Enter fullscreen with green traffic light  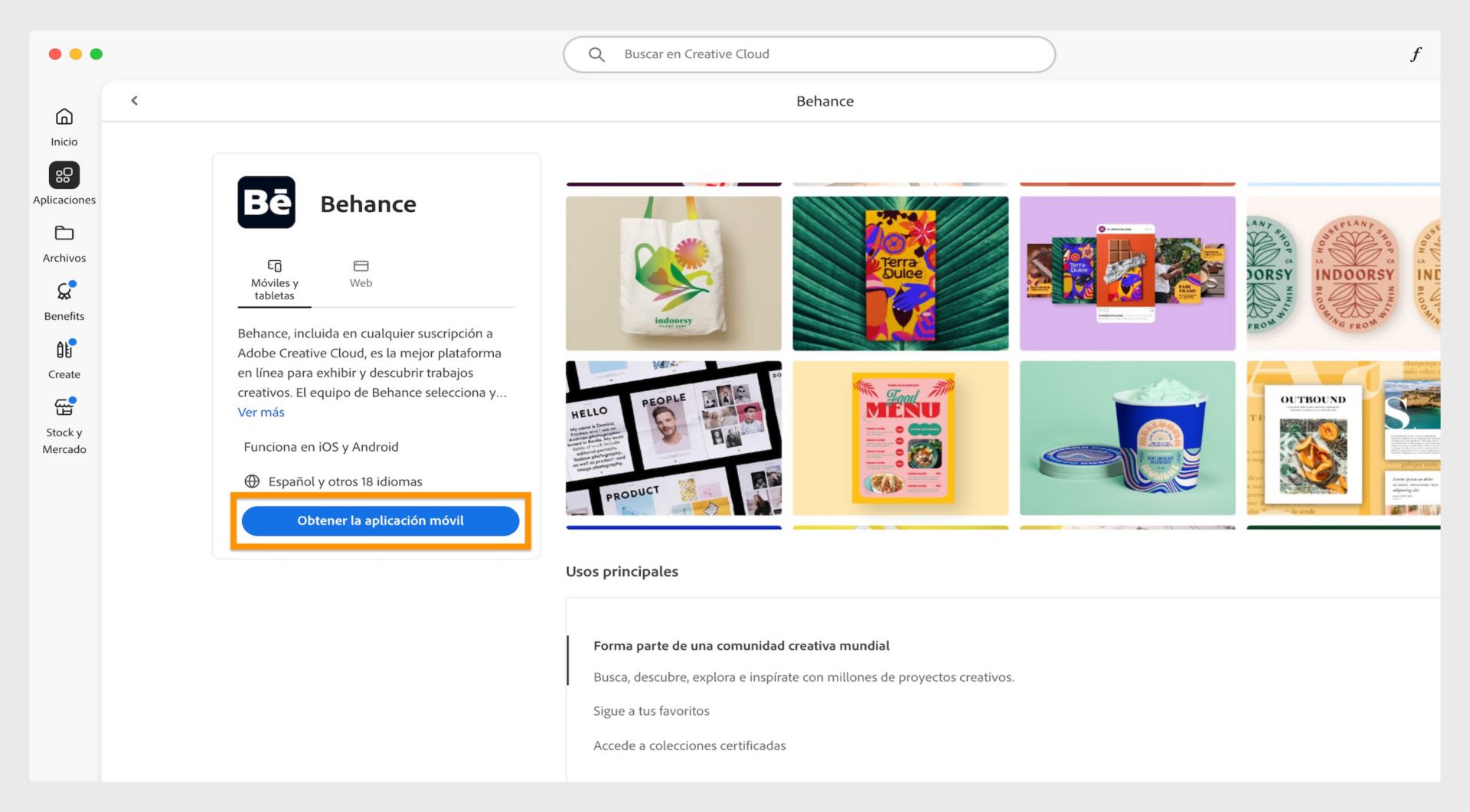96,54
